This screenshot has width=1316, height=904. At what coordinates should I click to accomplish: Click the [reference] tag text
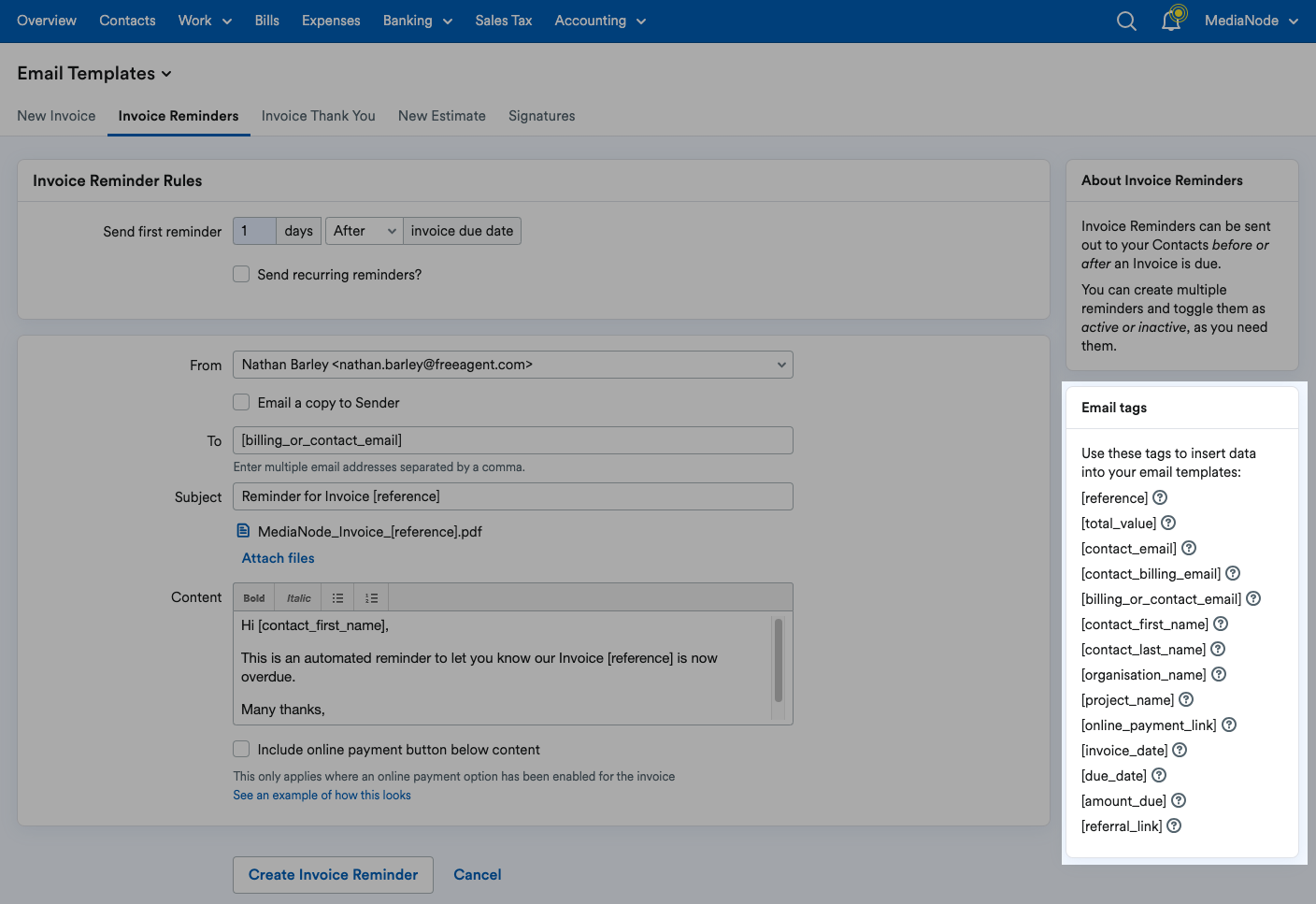coord(1114,498)
